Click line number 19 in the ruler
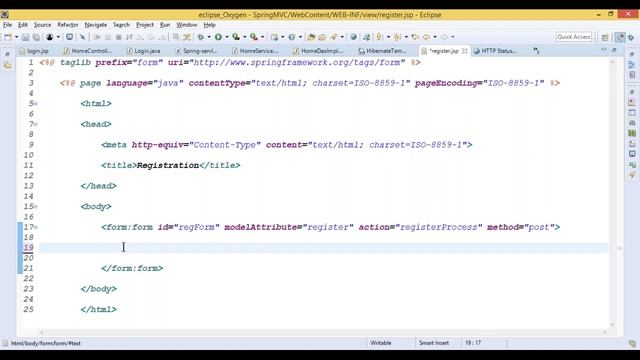The image size is (640, 360). point(28,247)
